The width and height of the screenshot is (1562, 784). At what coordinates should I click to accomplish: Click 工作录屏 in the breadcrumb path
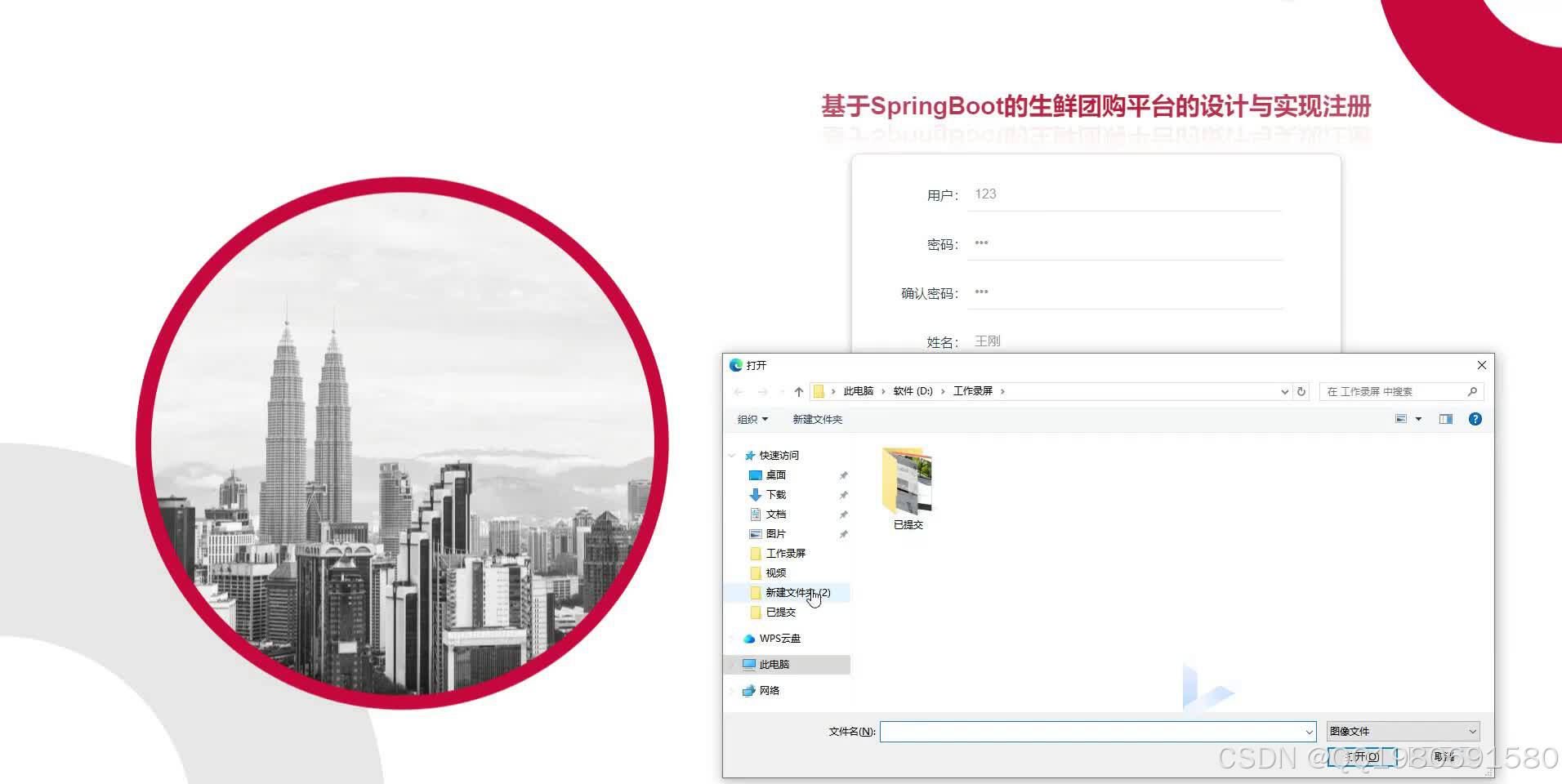point(975,391)
